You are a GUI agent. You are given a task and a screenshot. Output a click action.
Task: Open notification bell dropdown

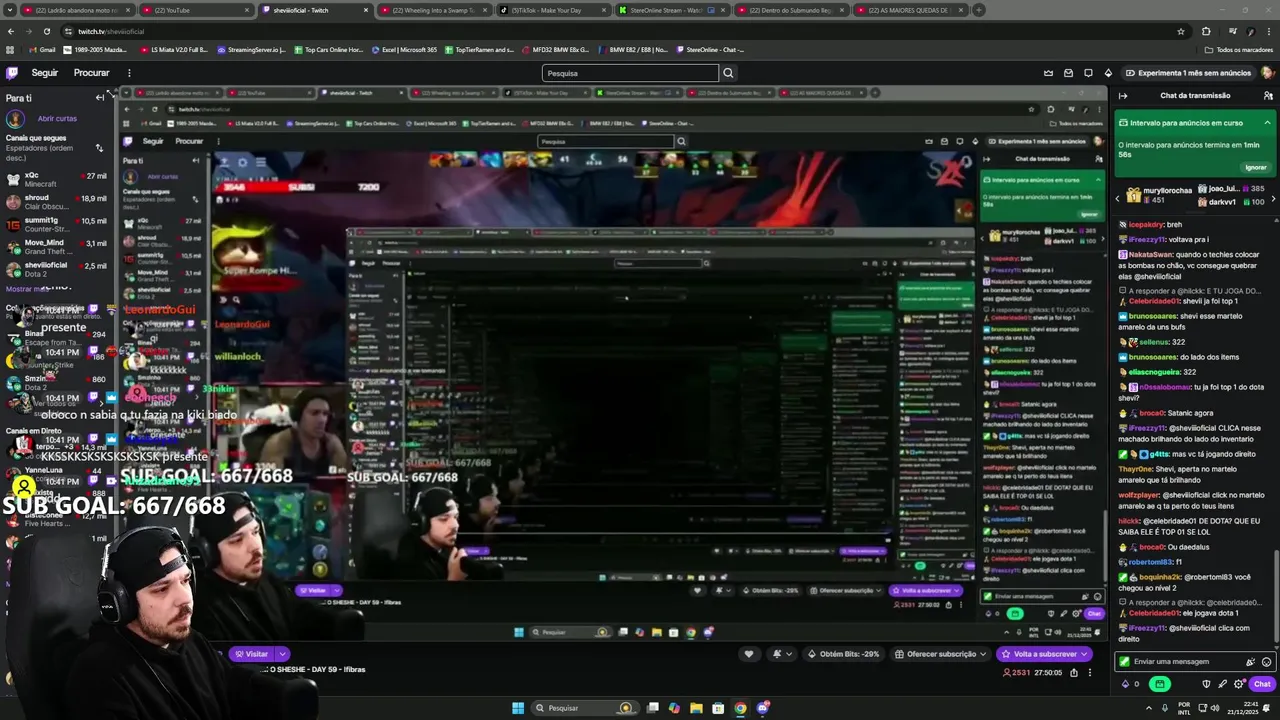coord(782,654)
